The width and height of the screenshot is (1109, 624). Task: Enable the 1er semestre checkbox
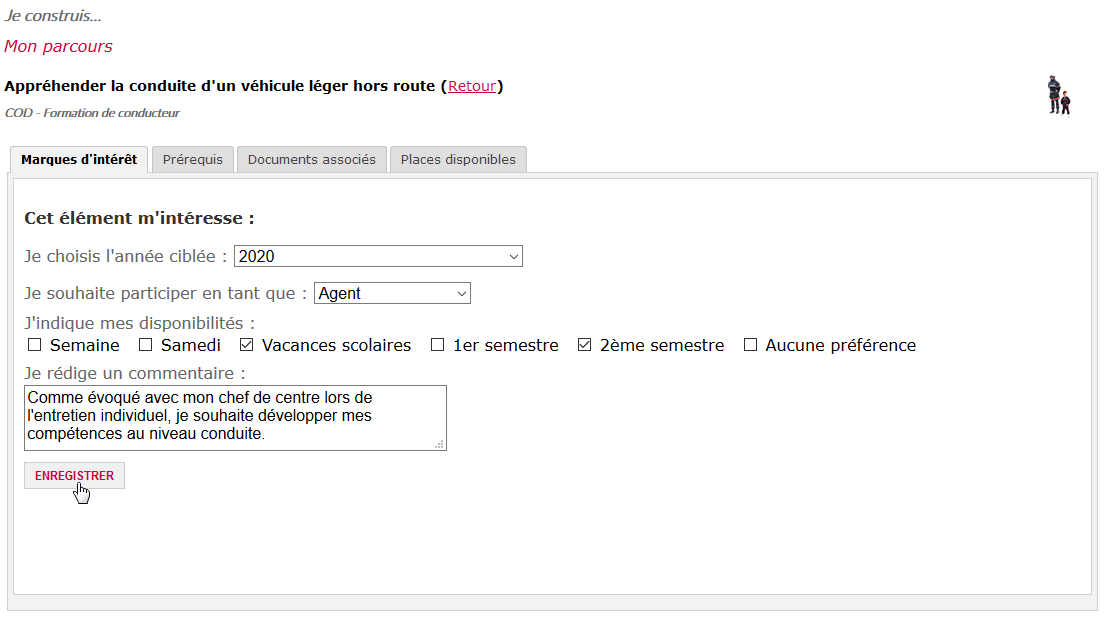tap(437, 345)
